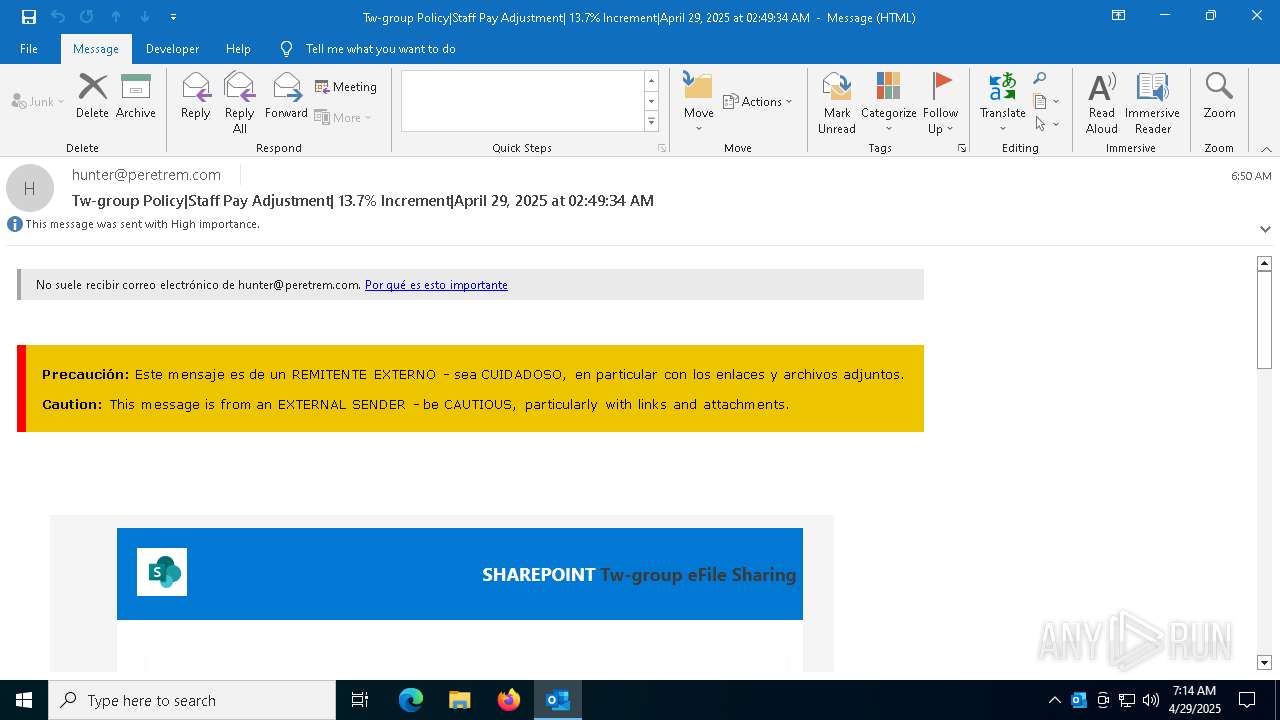Screen dimensions: 1280x720
Task: Reply to the sender
Action: pyautogui.click(x=196, y=96)
